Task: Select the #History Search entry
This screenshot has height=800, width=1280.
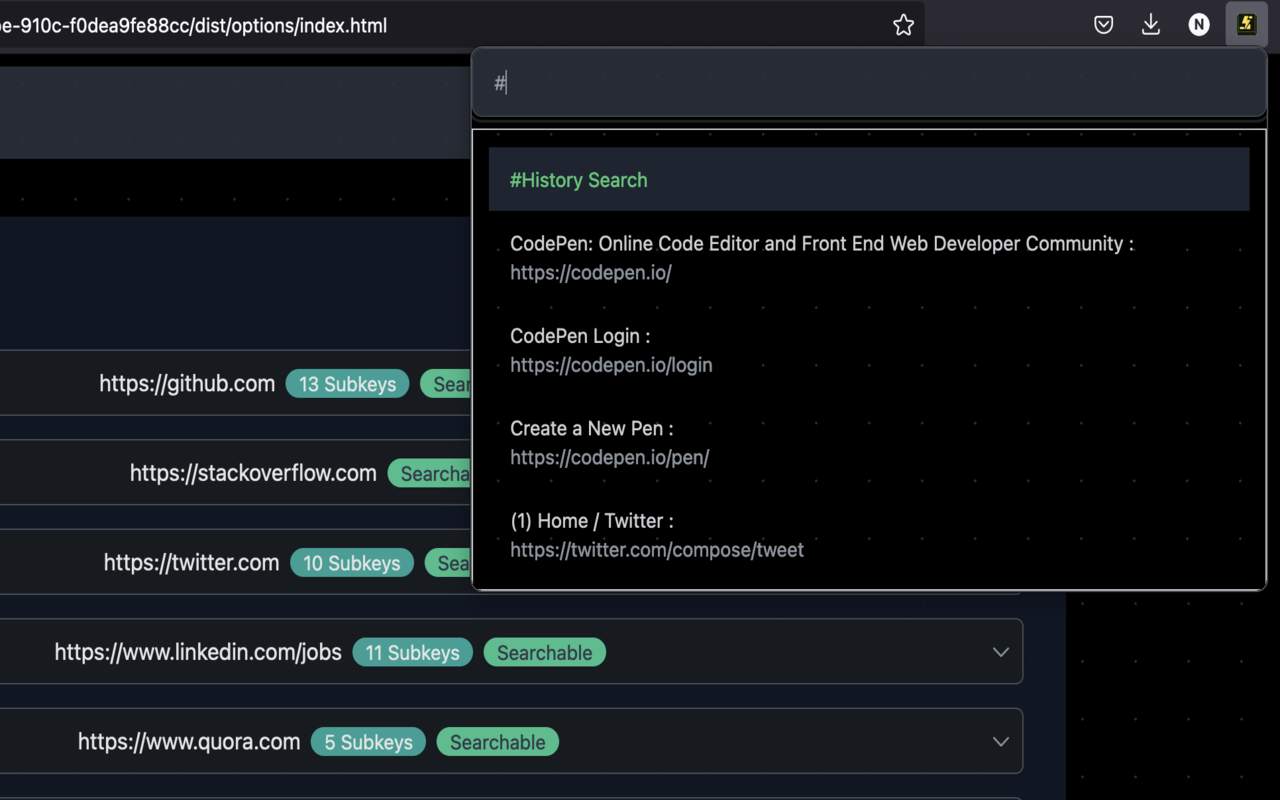Action: [x=869, y=180]
